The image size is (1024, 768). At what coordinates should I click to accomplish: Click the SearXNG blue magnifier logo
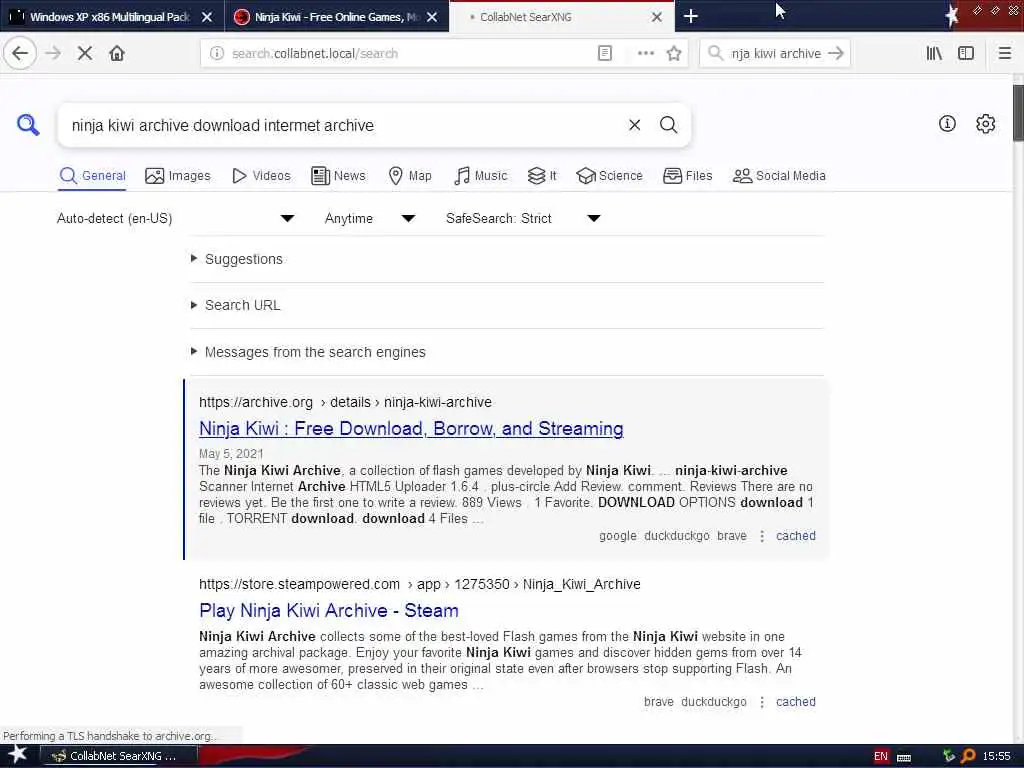28,124
